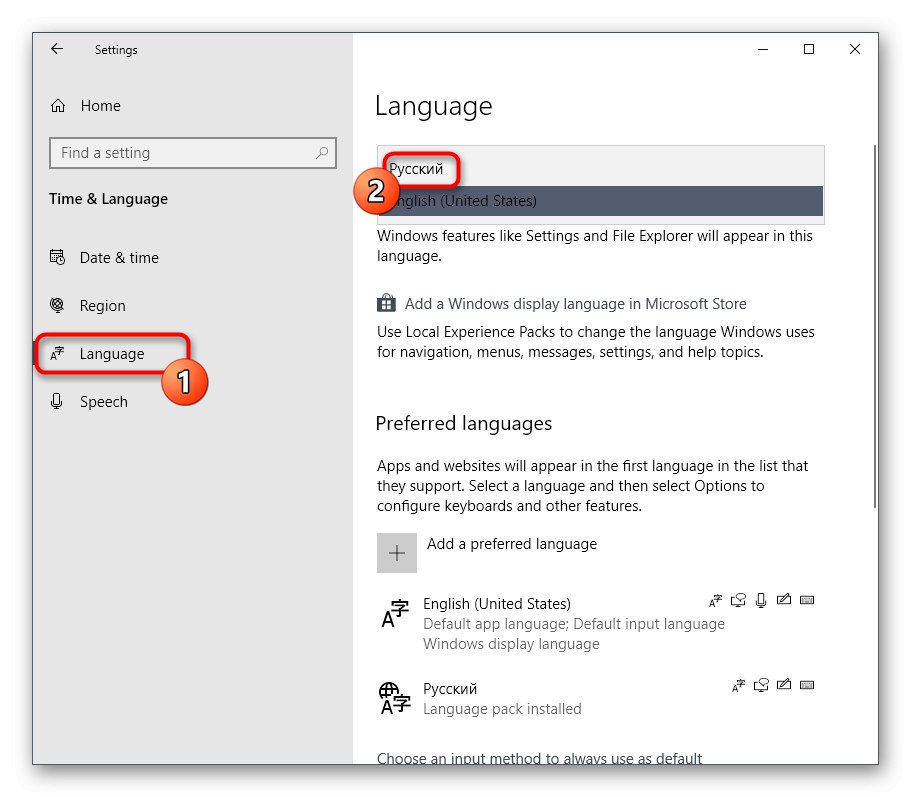Select Русский preferred language entry
Screen dimensions: 911x797
[x=596, y=698]
